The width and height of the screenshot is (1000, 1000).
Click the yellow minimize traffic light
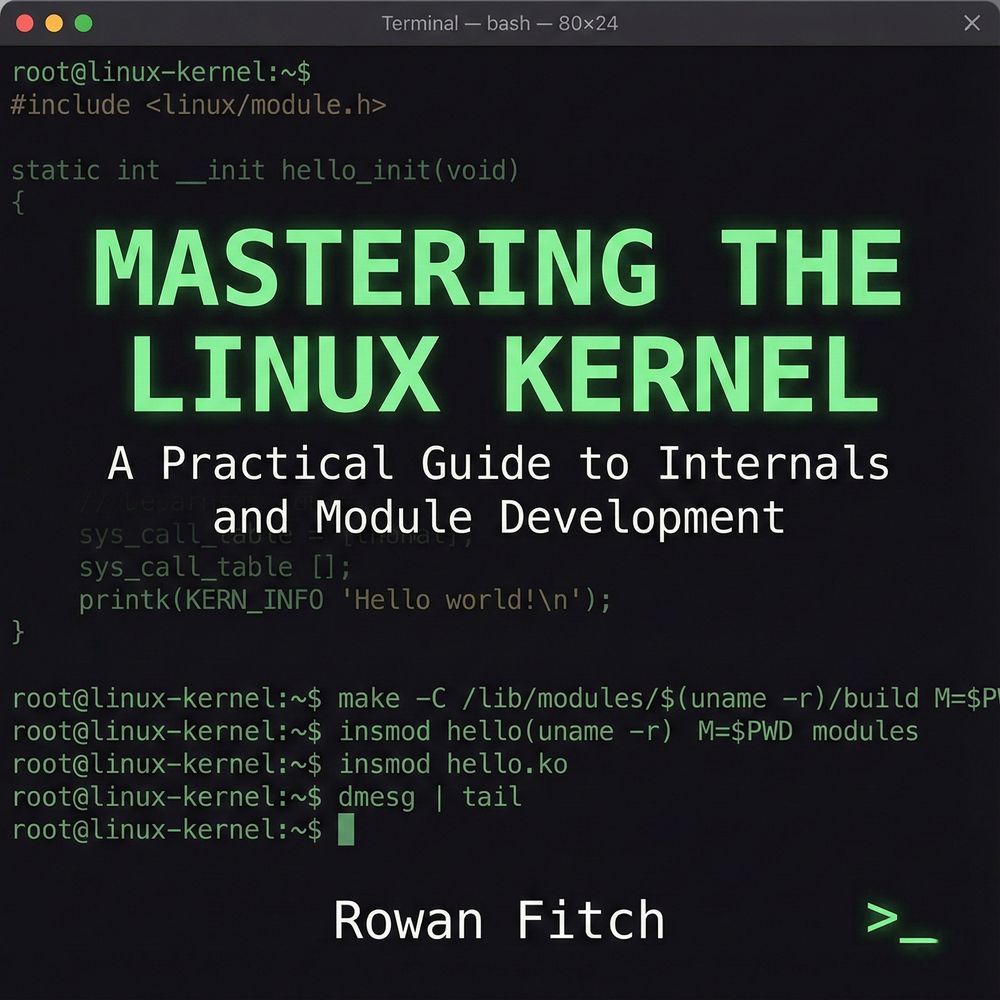[54, 23]
